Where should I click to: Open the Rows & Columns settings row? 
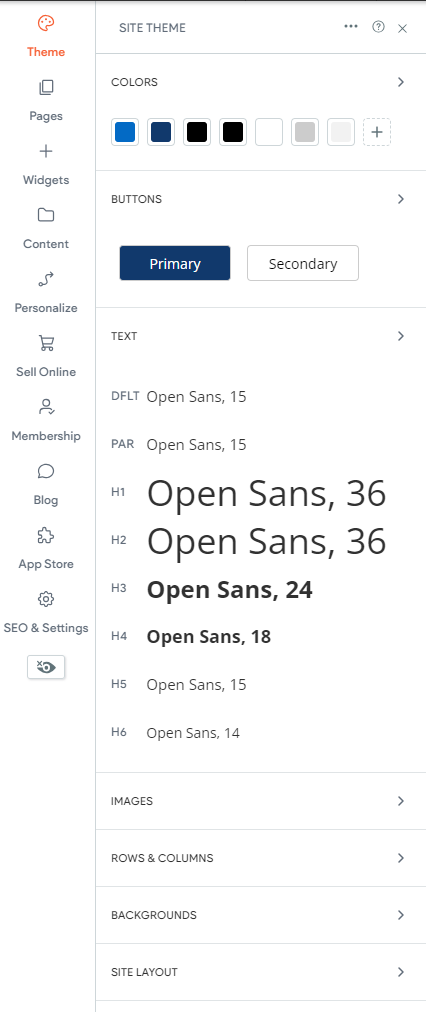tap(261, 858)
